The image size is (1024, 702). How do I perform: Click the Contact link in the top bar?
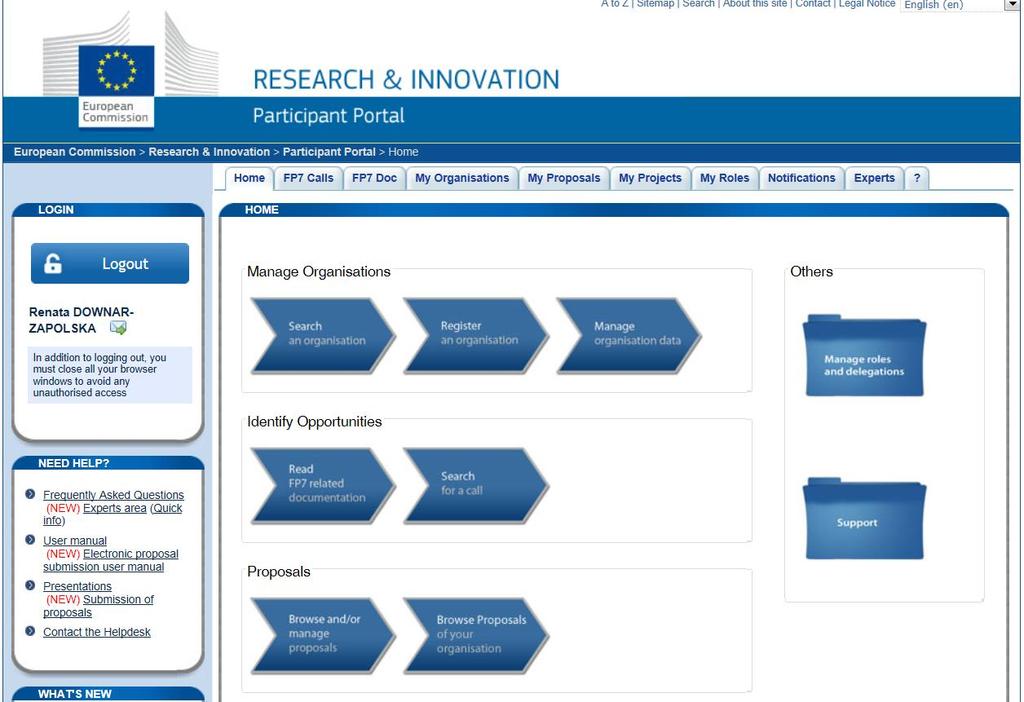[813, 4]
